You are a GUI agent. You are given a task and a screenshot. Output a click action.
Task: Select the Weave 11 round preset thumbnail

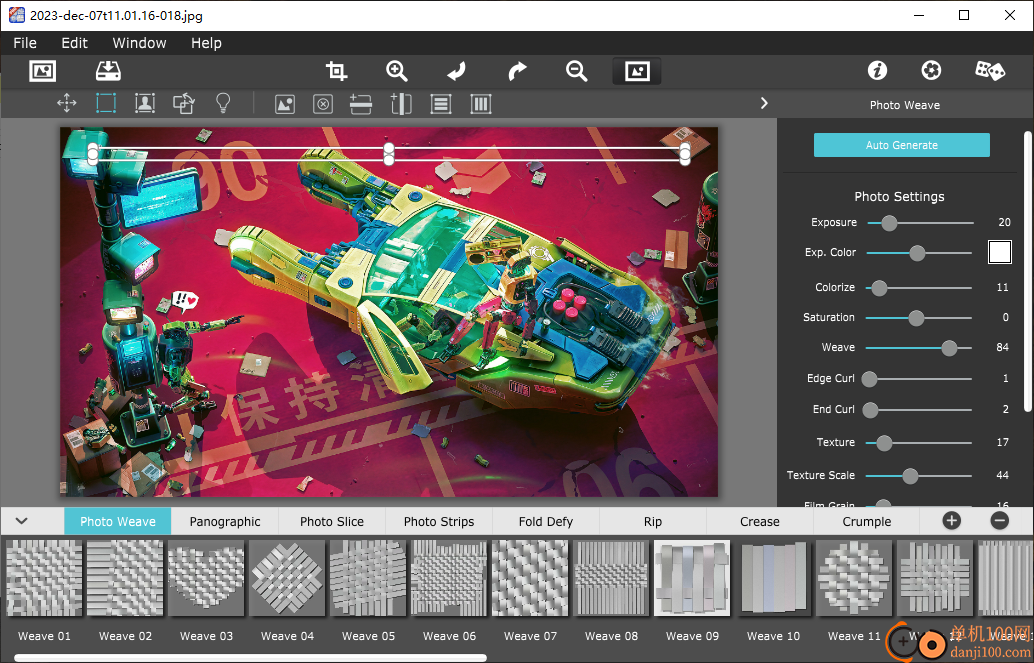[x=855, y=578]
